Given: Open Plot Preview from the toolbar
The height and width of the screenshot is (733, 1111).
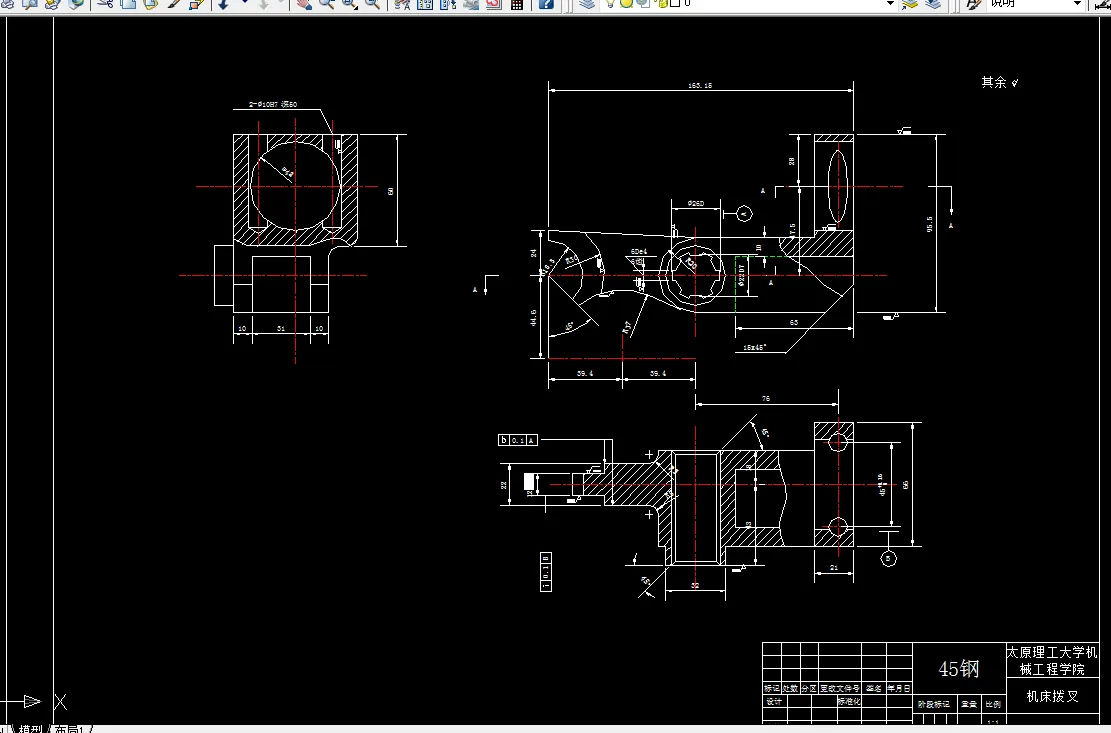Looking at the screenshot, I should (30, 4).
